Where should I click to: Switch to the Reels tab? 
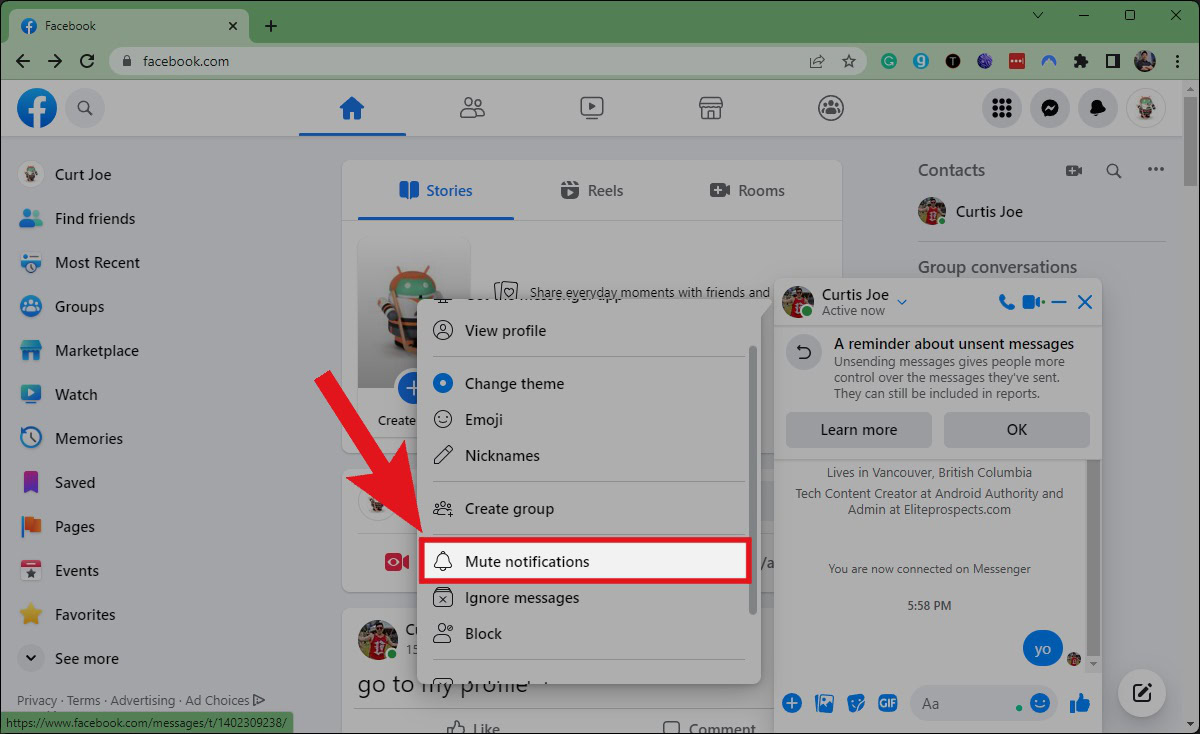tap(591, 191)
